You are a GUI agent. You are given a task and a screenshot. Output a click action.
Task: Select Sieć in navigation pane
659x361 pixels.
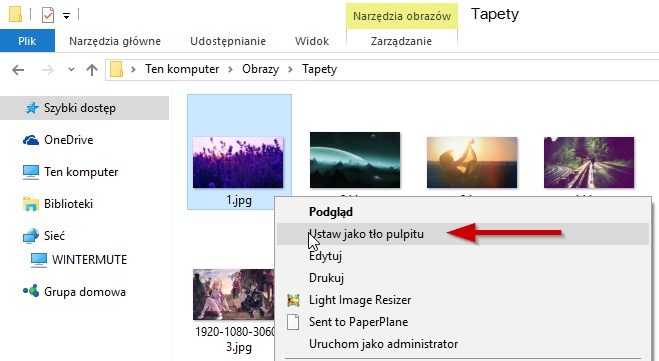(55, 236)
